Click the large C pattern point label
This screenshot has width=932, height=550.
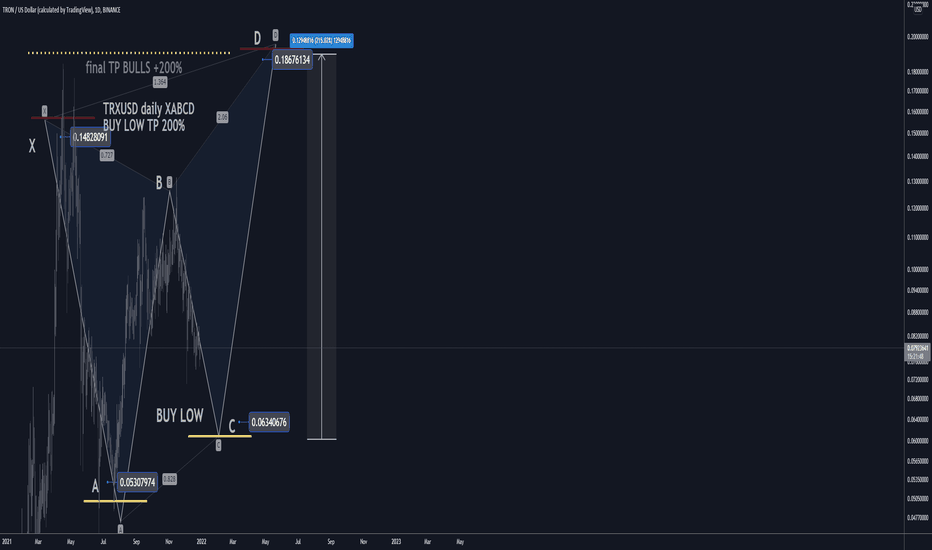(x=232, y=426)
